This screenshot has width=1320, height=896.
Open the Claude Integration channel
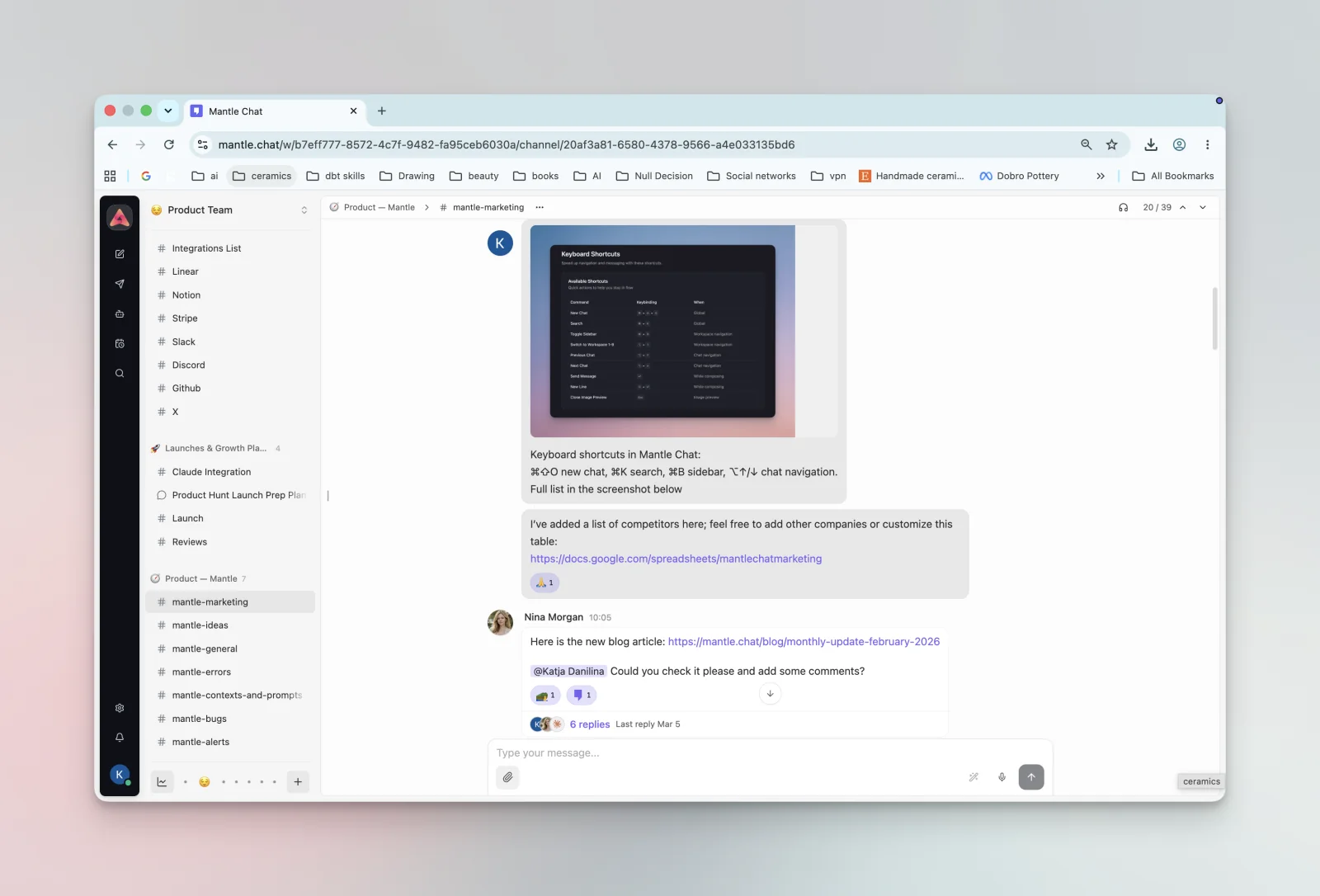click(231, 472)
